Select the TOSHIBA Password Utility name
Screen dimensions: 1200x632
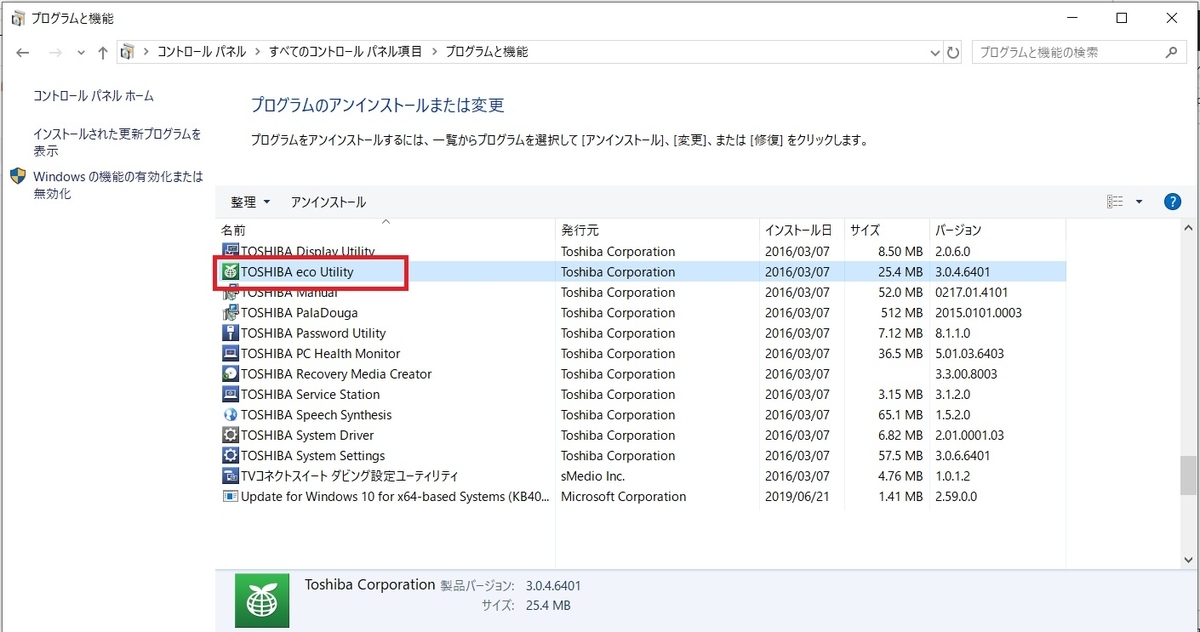click(313, 333)
